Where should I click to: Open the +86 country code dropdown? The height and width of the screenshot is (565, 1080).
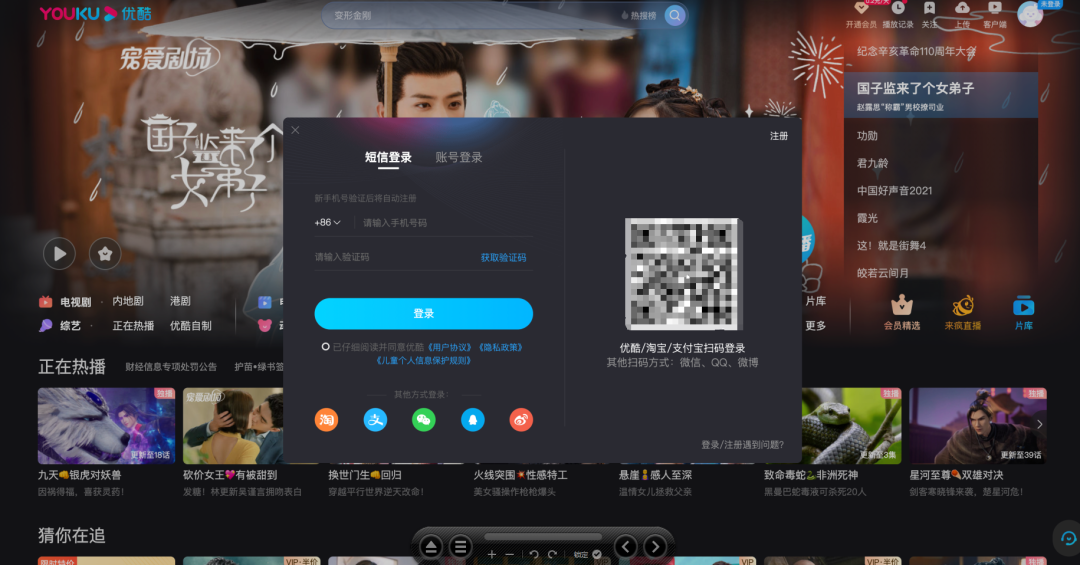click(327, 223)
